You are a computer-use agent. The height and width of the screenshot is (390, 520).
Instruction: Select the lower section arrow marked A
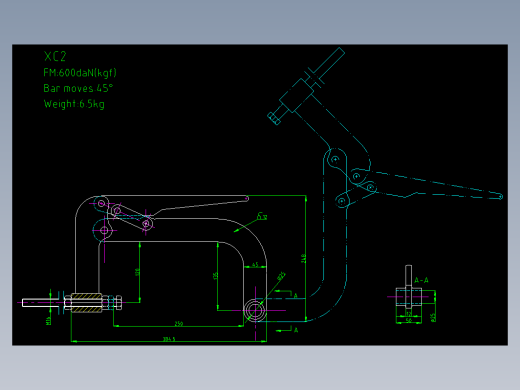pos(288,330)
